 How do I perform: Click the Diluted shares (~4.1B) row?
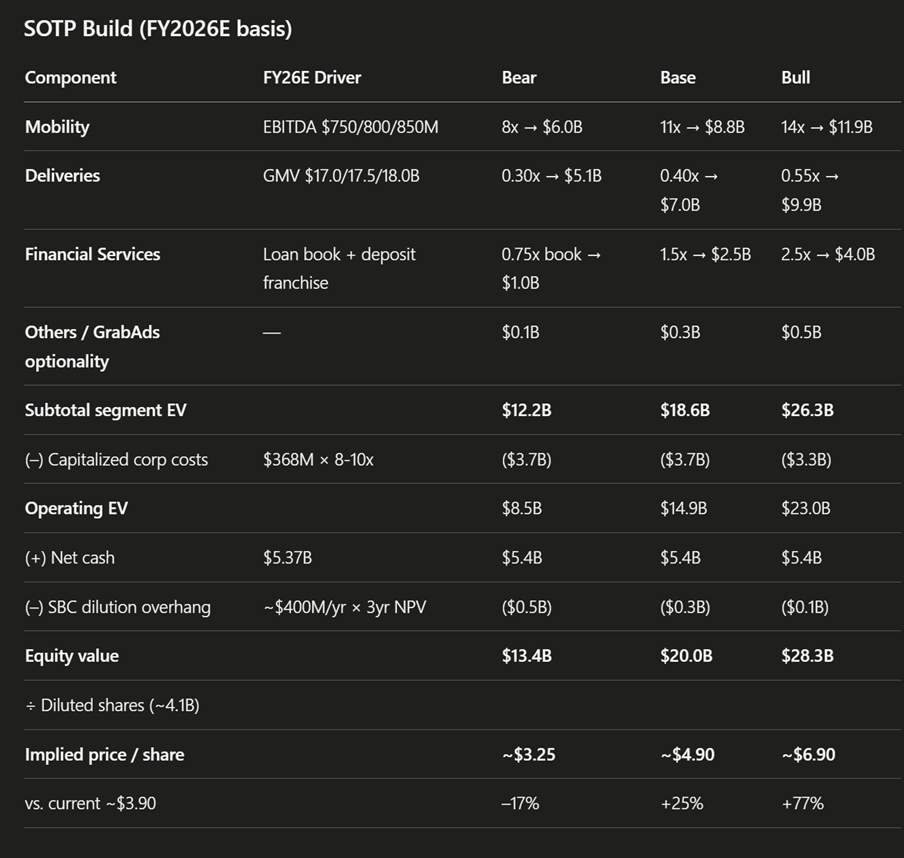112,705
